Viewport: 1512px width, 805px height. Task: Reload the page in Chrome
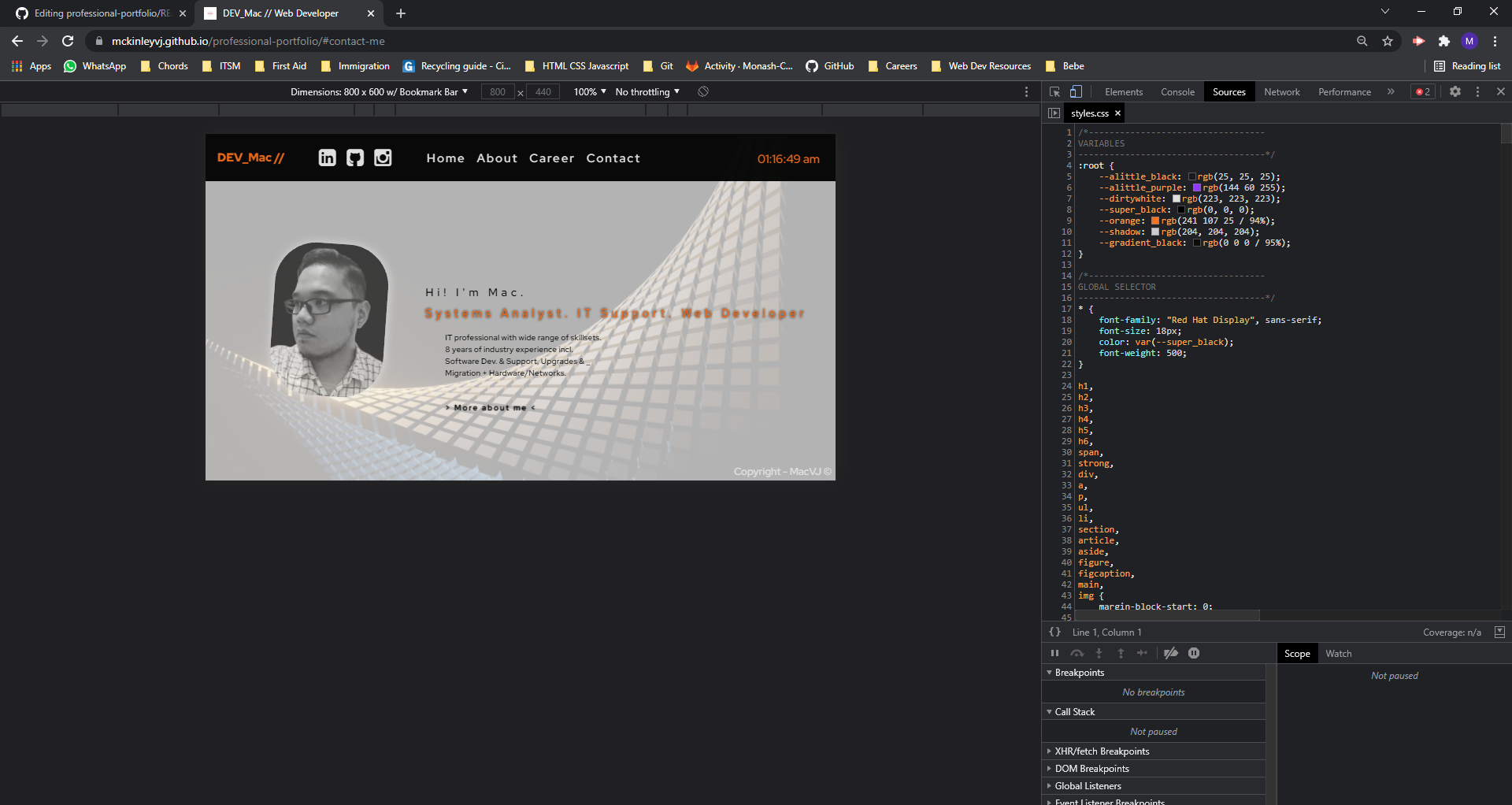68,41
